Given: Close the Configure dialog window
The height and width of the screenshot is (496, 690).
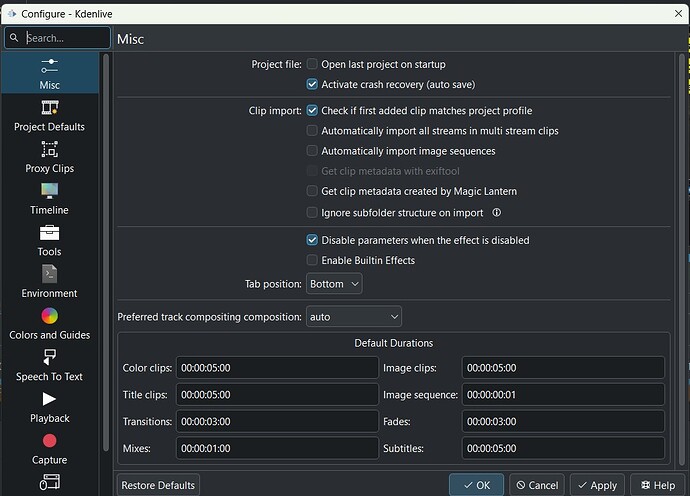Looking at the screenshot, I should (678, 14).
